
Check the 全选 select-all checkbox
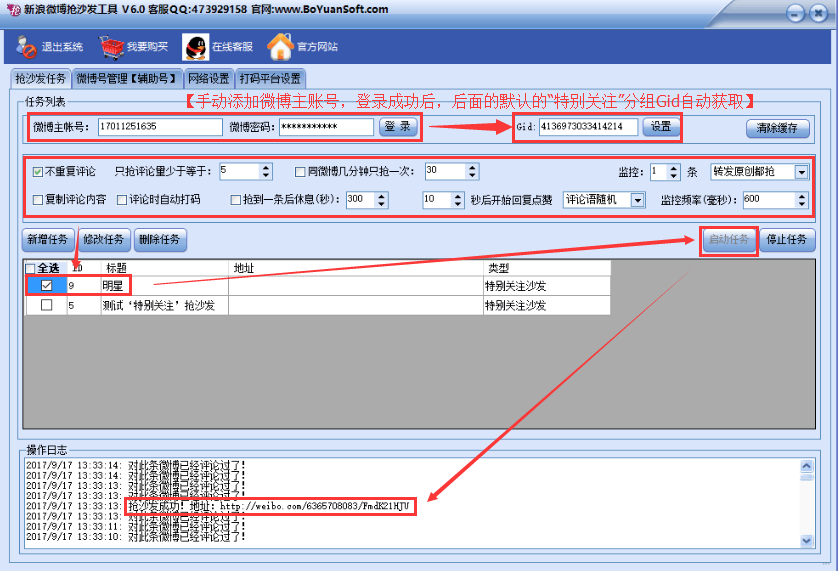pyautogui.click(x=30, y=268)
